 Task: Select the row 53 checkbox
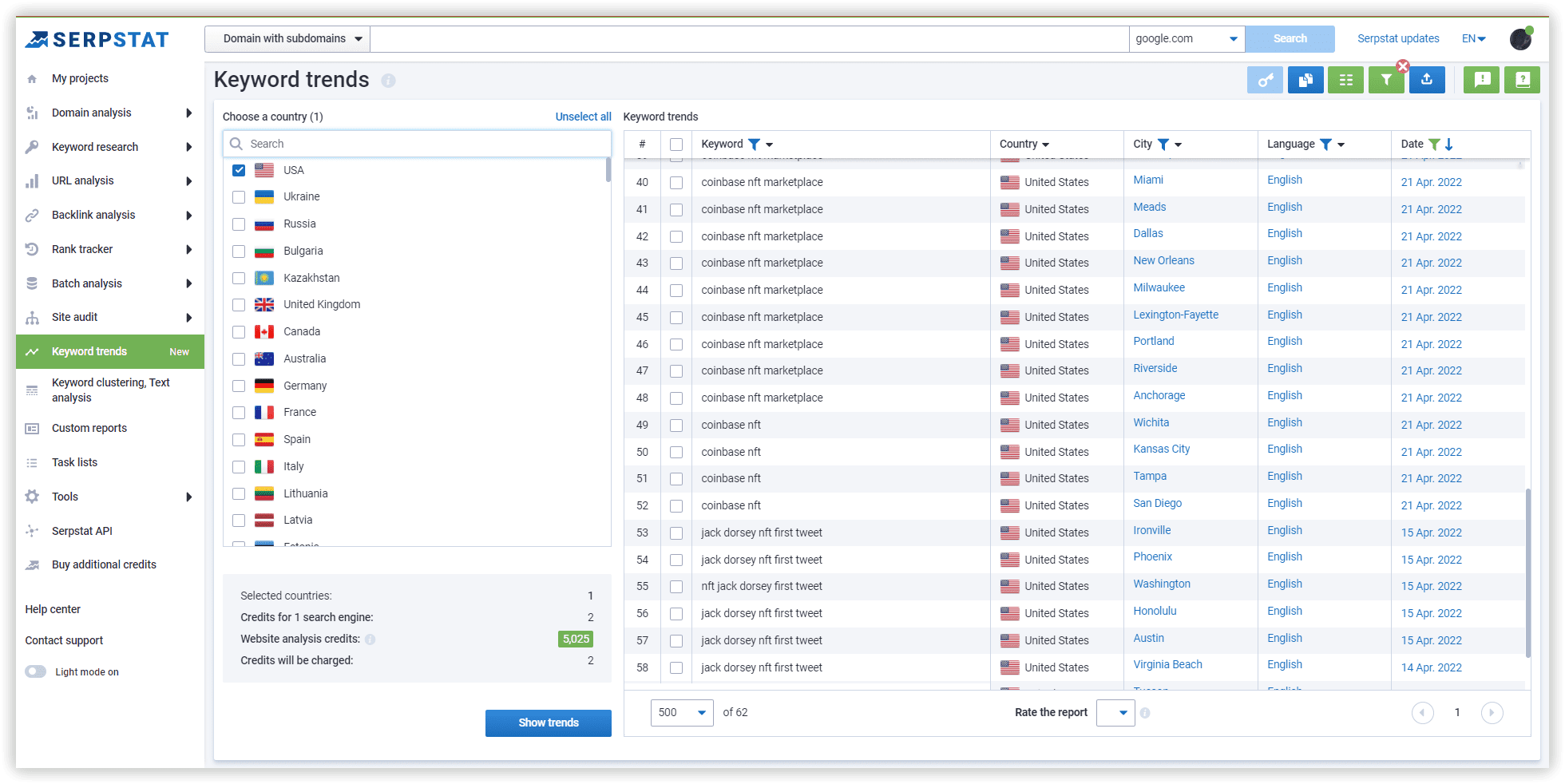pos(676,533)
